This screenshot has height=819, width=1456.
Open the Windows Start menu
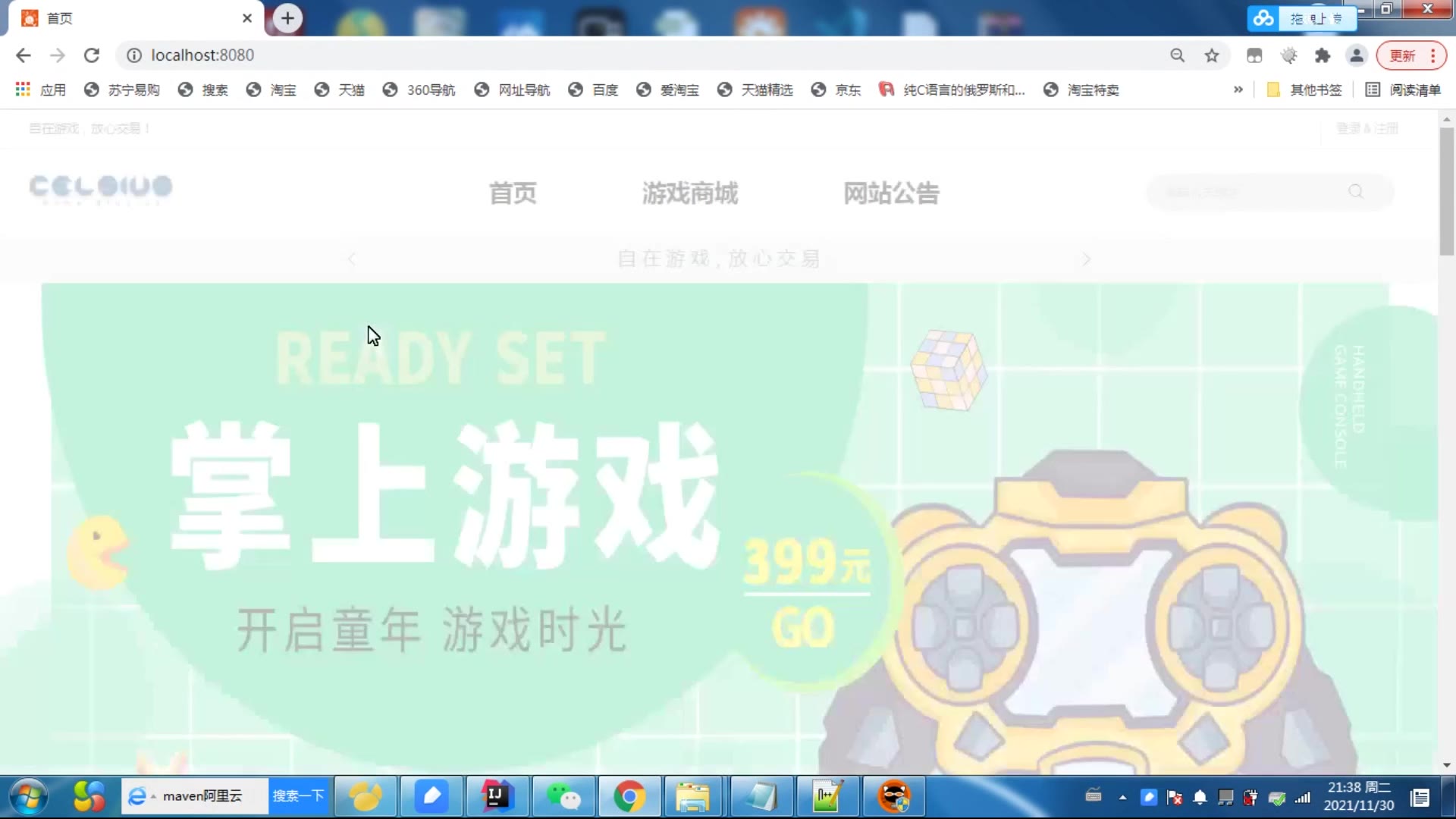29,796
